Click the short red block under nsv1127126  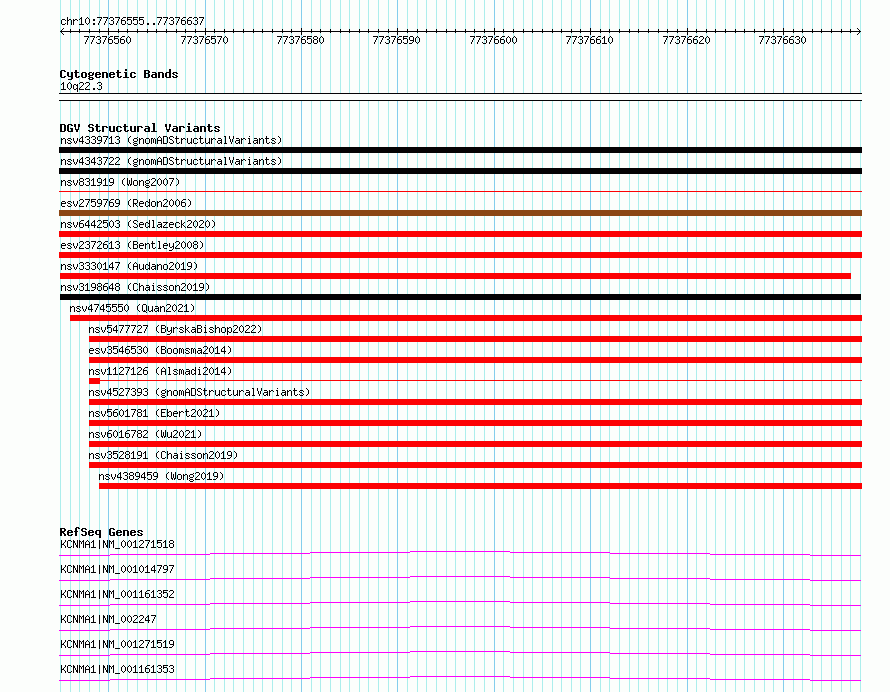coord(94,381)
